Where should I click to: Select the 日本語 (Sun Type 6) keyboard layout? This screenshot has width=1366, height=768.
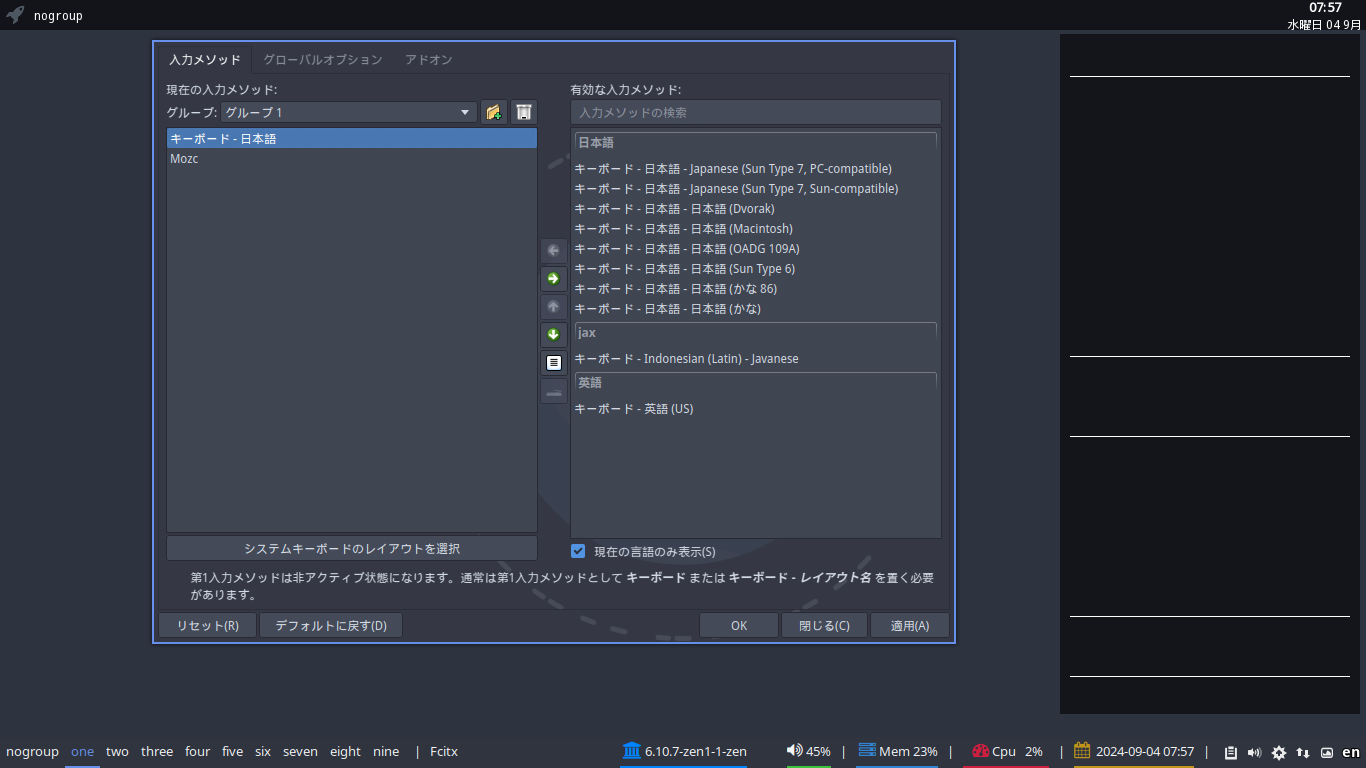point(756,268)
